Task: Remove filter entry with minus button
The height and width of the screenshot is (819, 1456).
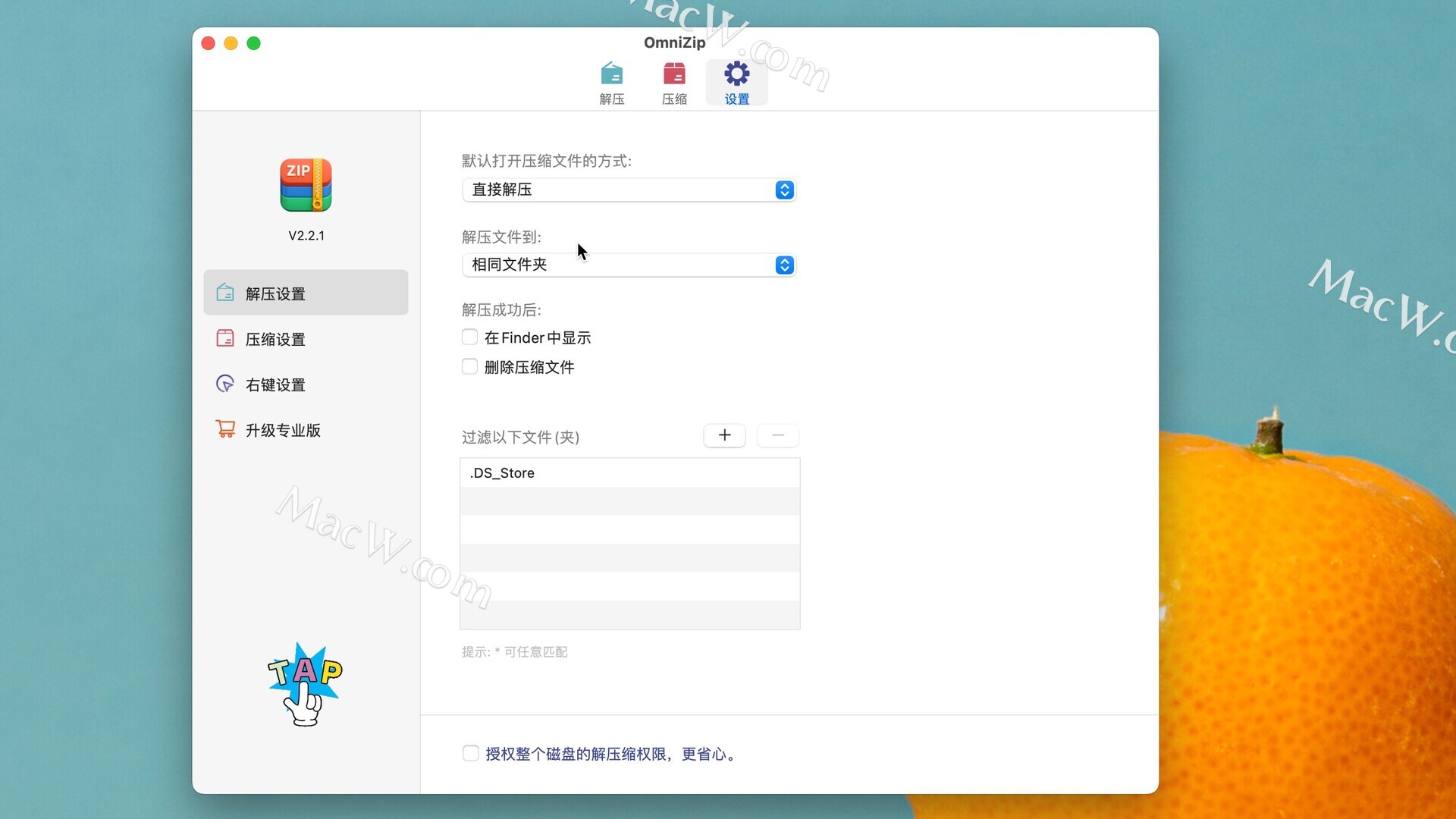Action: tap(777, 435)
